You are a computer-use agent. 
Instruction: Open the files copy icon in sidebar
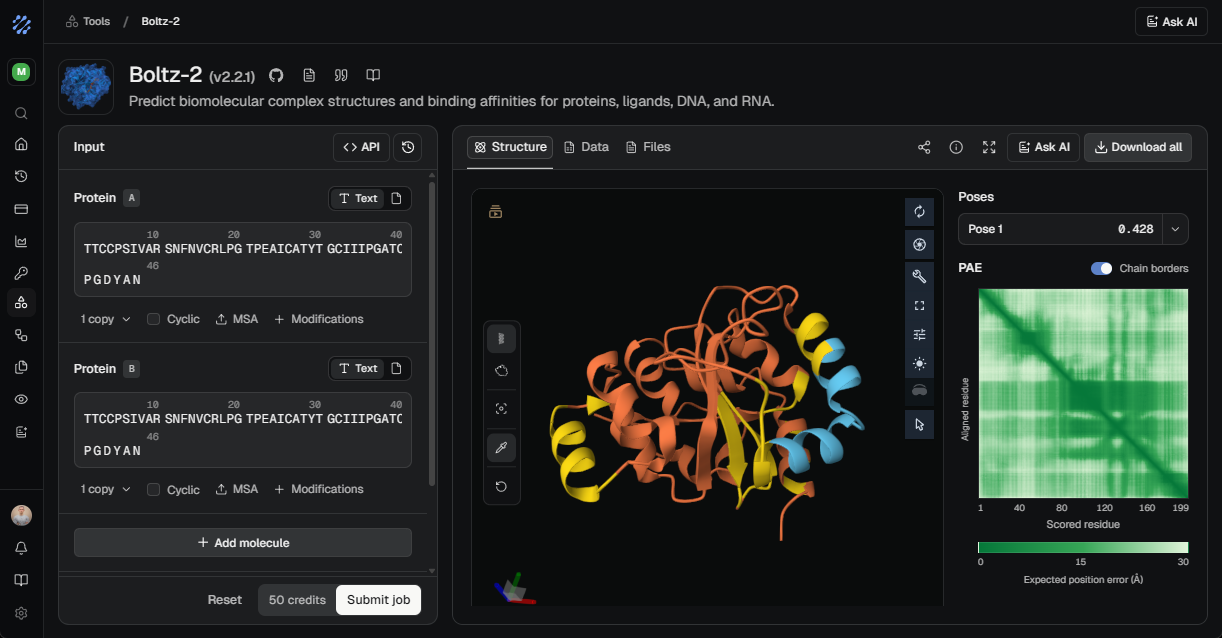coord(21,367)
